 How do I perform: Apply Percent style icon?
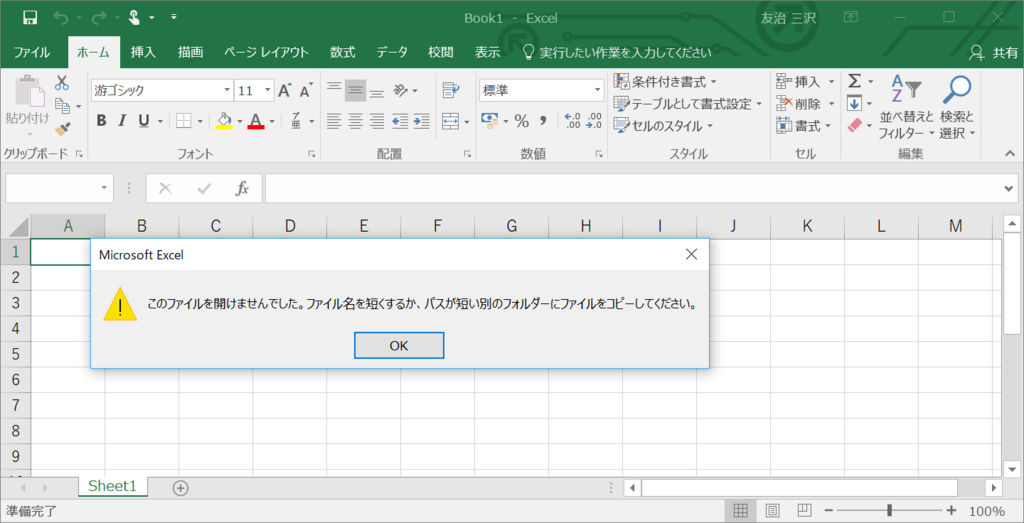pos(521,121)
